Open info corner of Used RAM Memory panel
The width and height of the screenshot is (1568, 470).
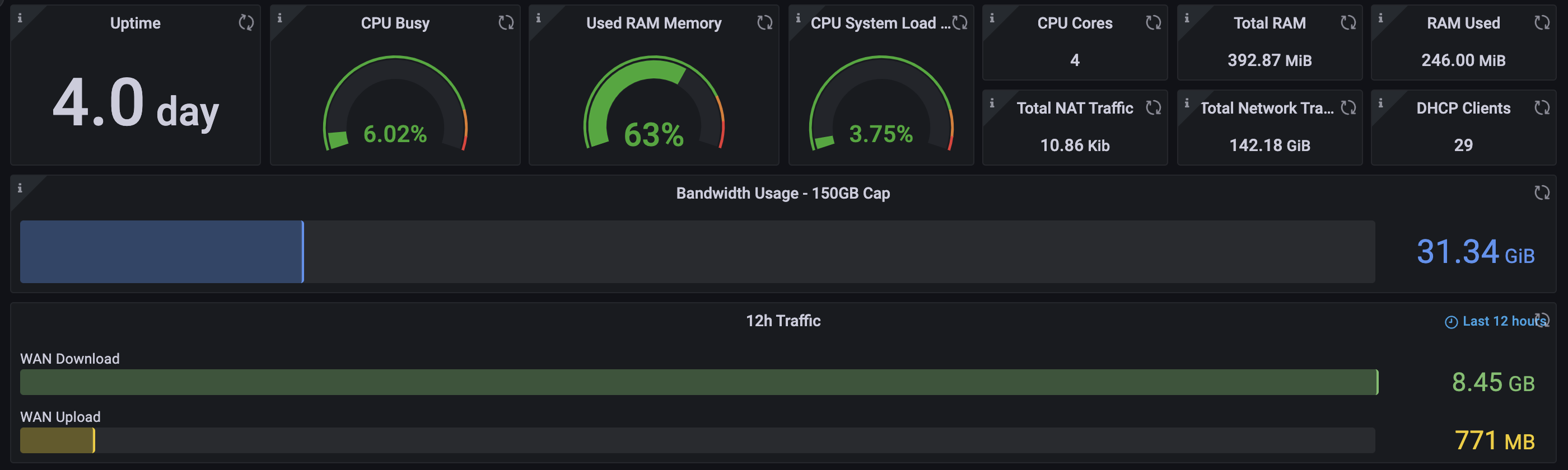pos(538,18)
